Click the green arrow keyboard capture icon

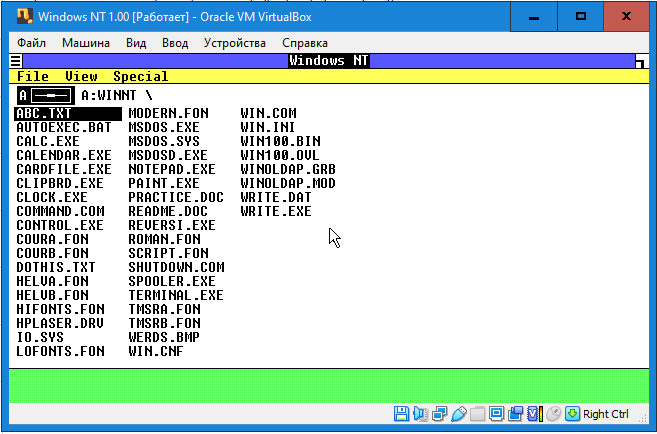coord(572,414)
